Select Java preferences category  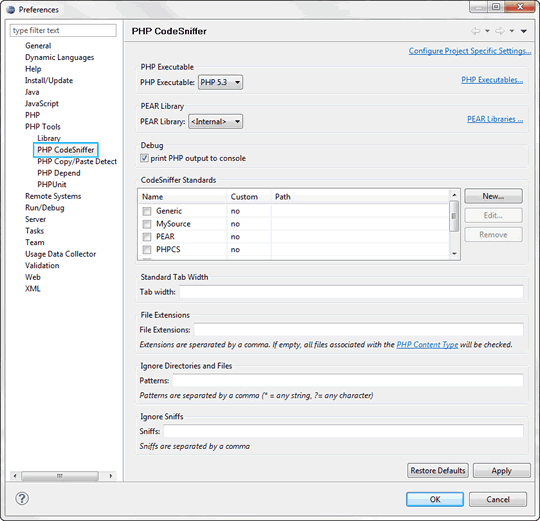pos(32,92)
